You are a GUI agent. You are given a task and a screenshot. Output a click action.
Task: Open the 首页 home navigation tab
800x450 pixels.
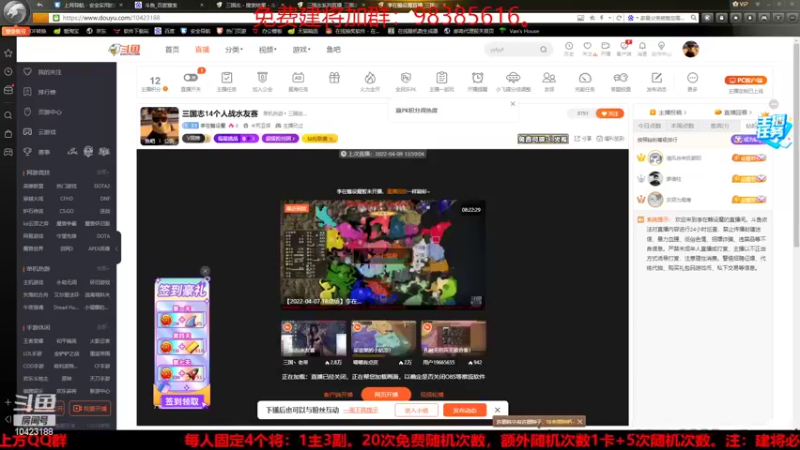(172, 49)
